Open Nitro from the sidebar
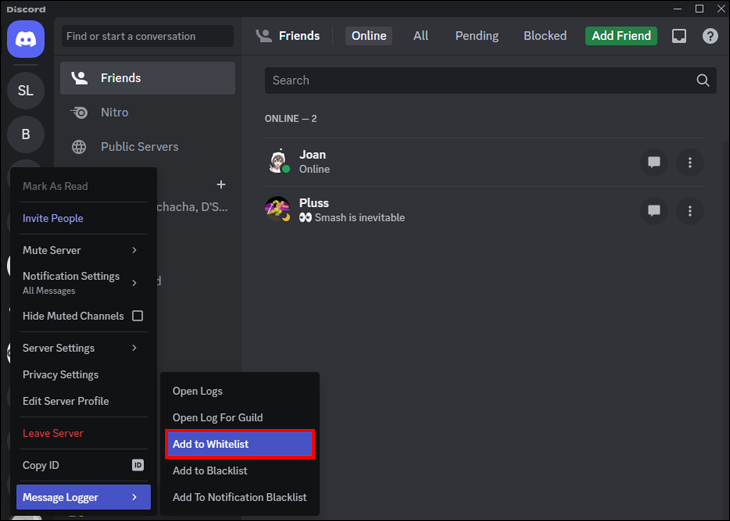 [114, 112]
